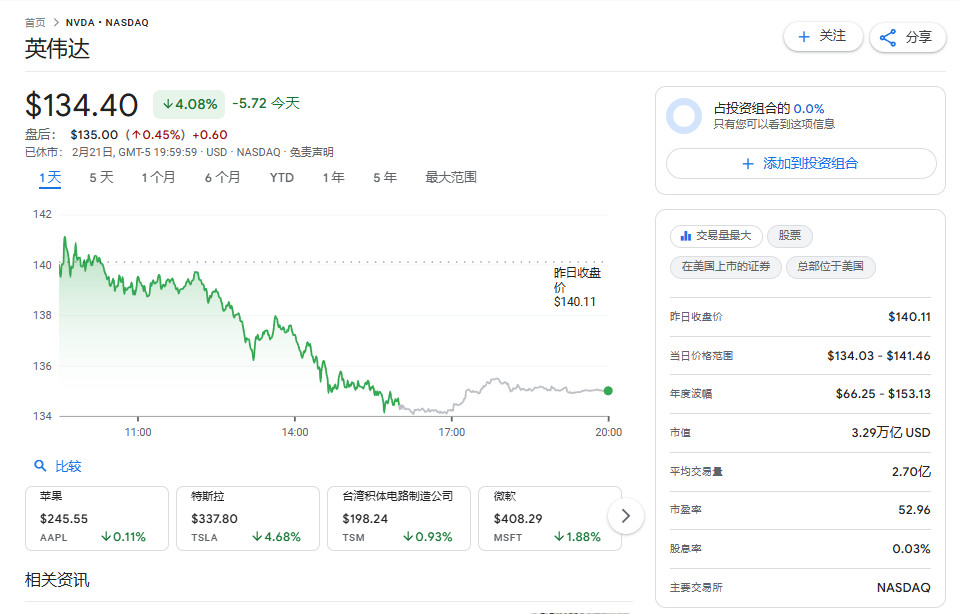This screenshot has width=961, height=614.
Task: Click the ↓4.08% change badge
Action: (189, 104)
